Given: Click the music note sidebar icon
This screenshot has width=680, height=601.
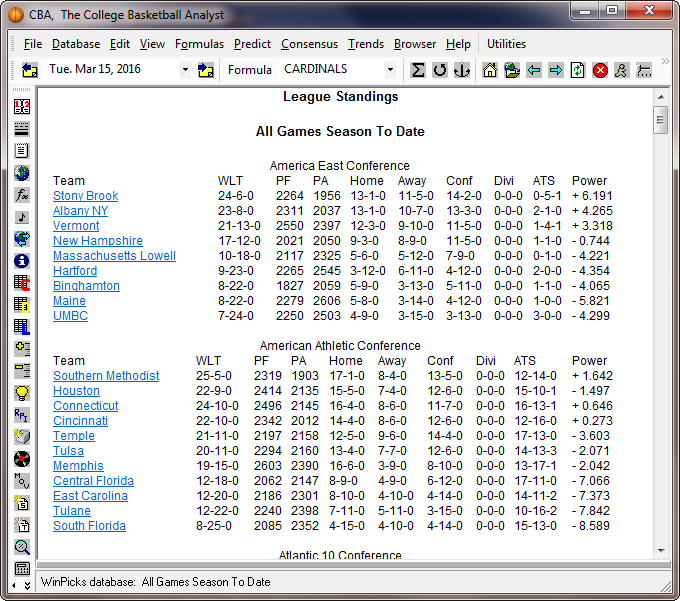Looking at the screenshot, I should pos(21,217).
